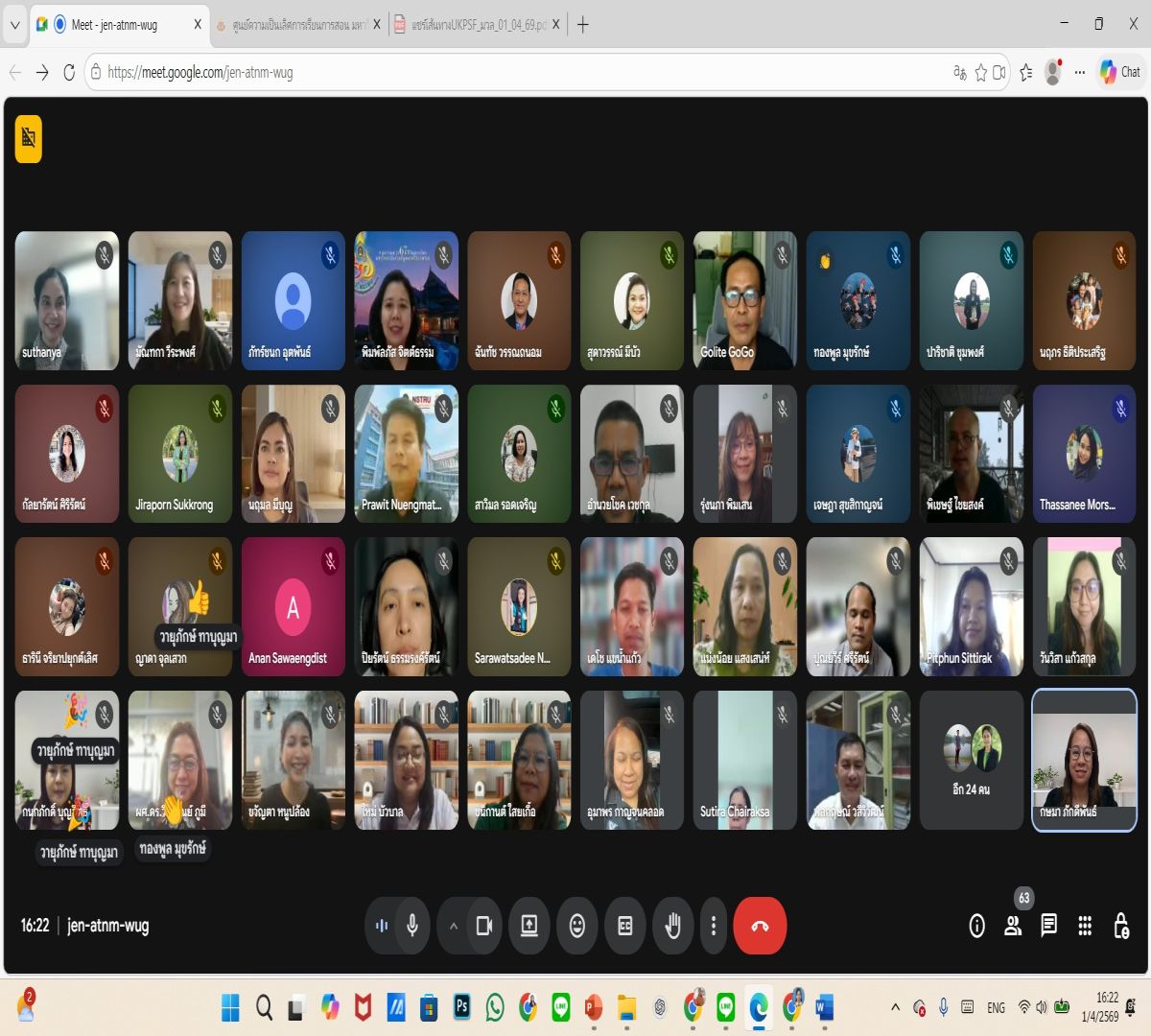Expand the browser tab search chevron
Screen dimensions: 1151x1036
click(14, 25)
